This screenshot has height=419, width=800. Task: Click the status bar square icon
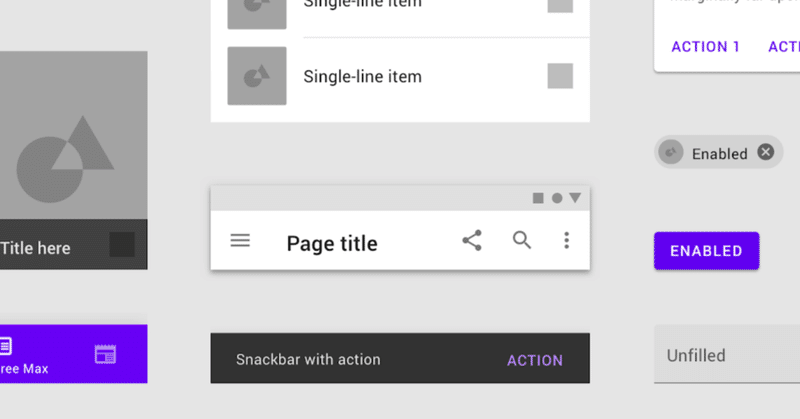538,198
